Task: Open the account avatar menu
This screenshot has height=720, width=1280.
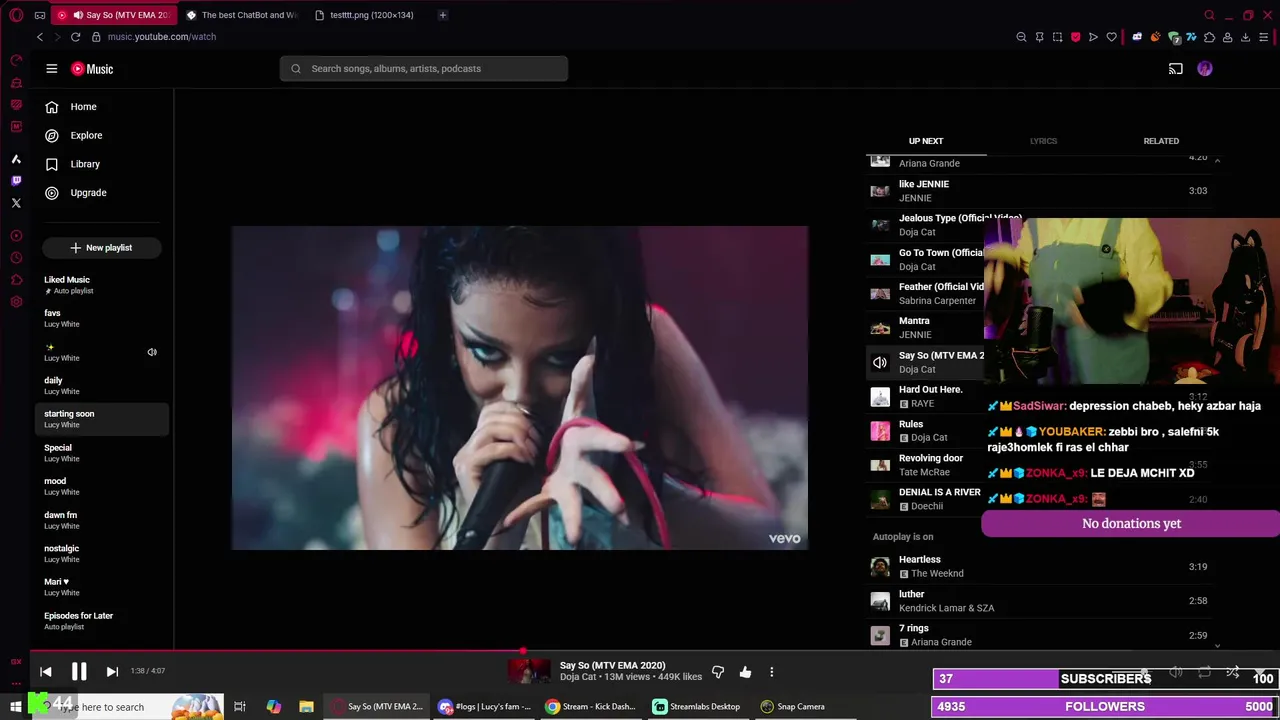Action: 1205,69
